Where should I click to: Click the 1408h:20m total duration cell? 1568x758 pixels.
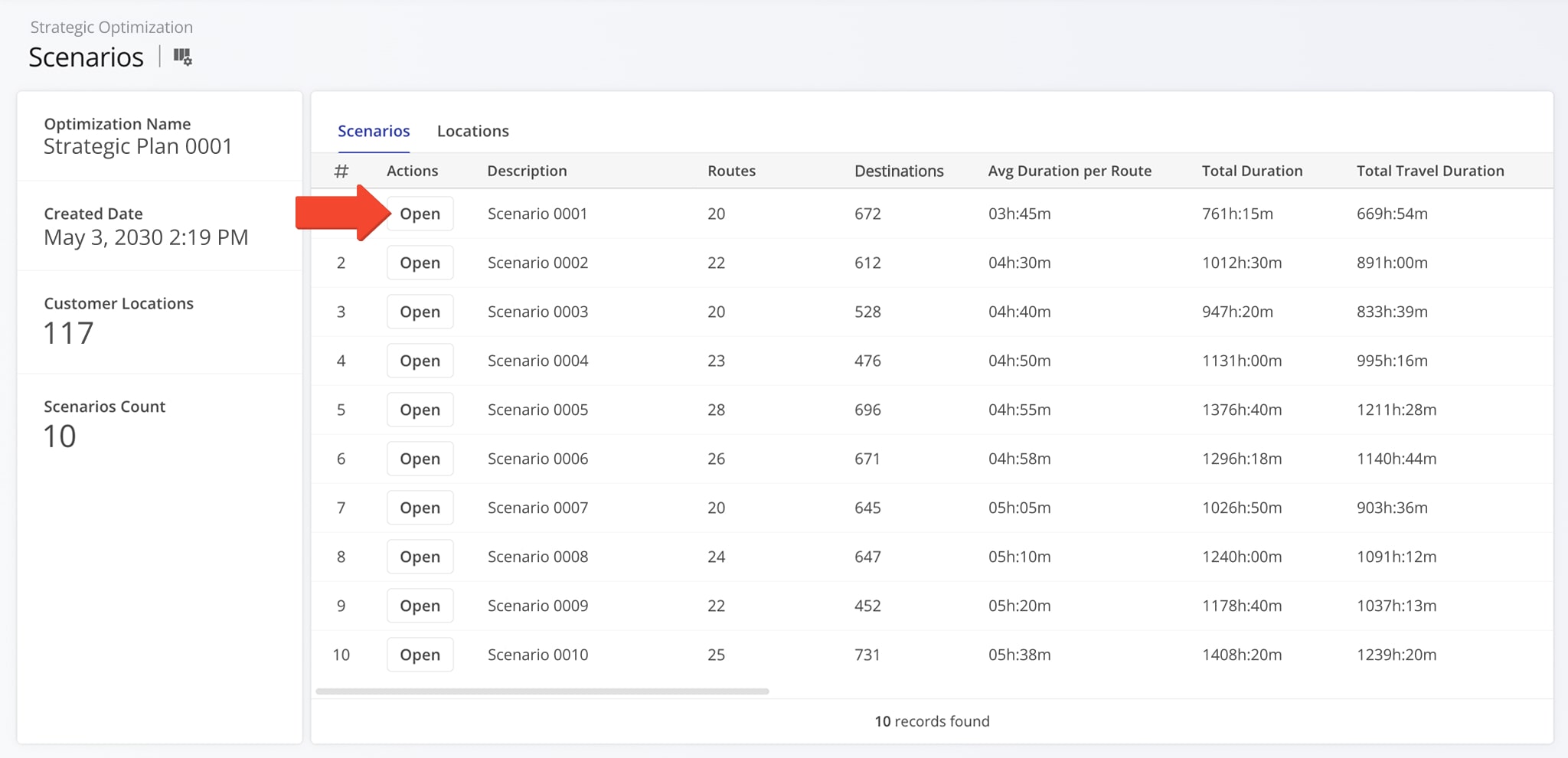[x=1241, y=655]
